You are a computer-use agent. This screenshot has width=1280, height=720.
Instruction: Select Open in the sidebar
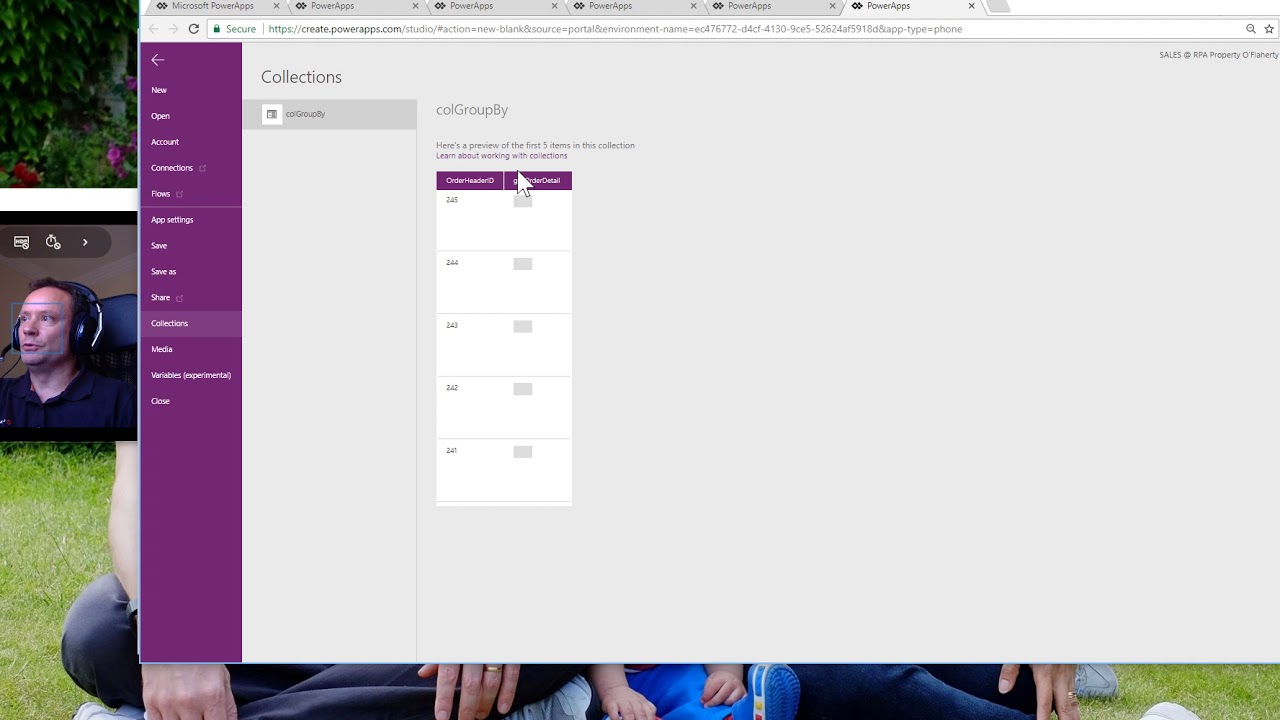click(x=160, y=116)
